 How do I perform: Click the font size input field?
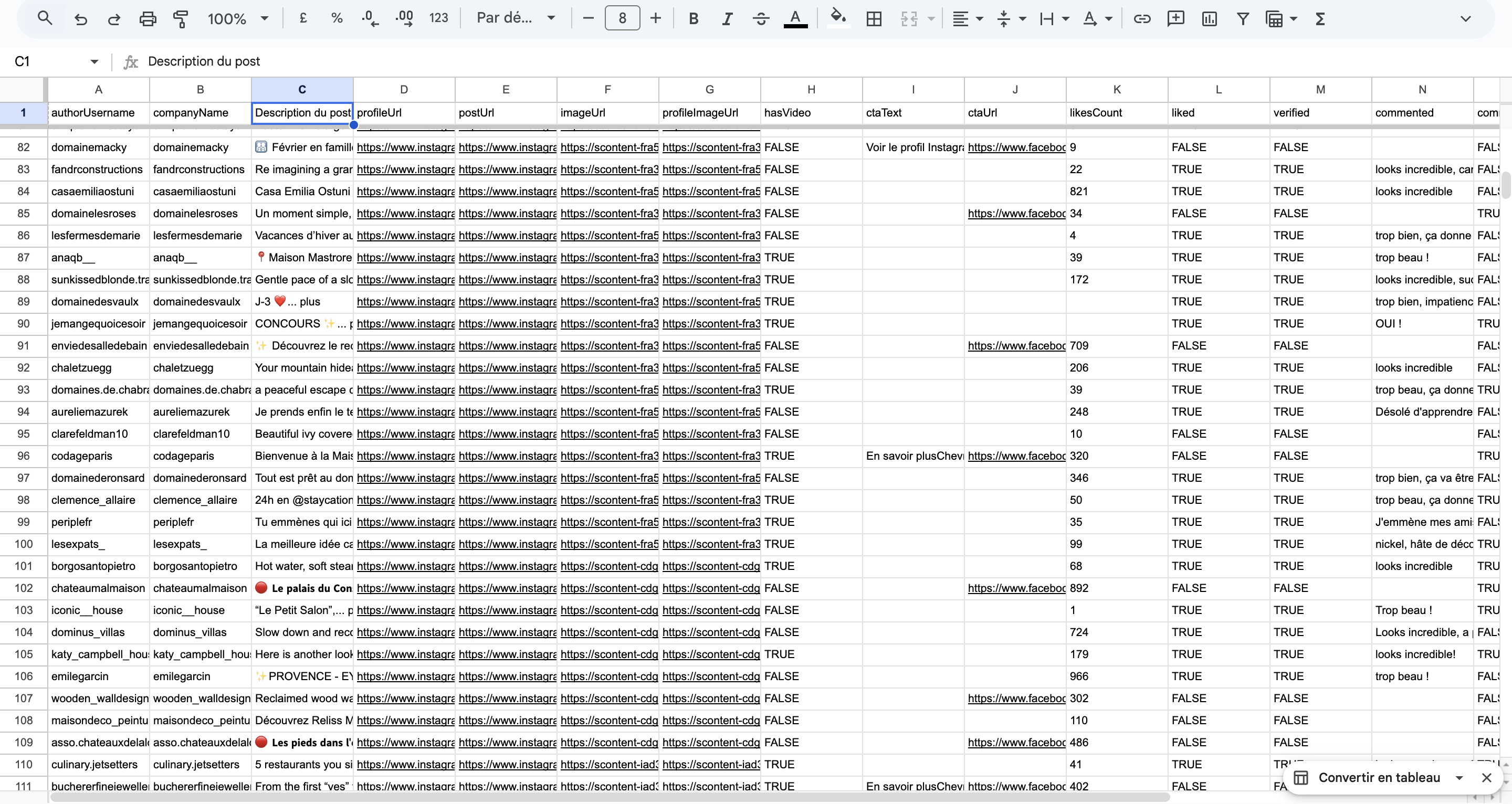tap(622, 19)
